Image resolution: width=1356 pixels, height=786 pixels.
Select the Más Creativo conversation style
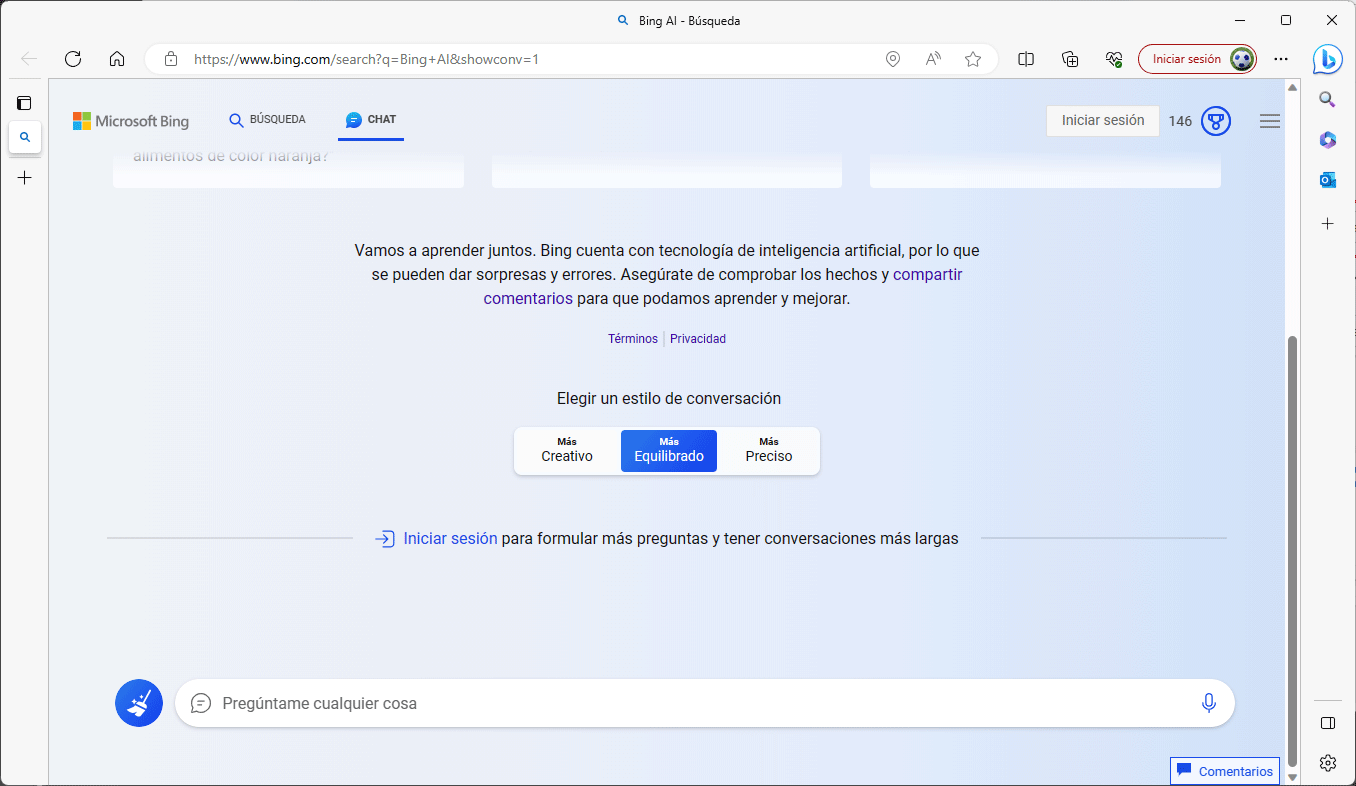point(567,450)
